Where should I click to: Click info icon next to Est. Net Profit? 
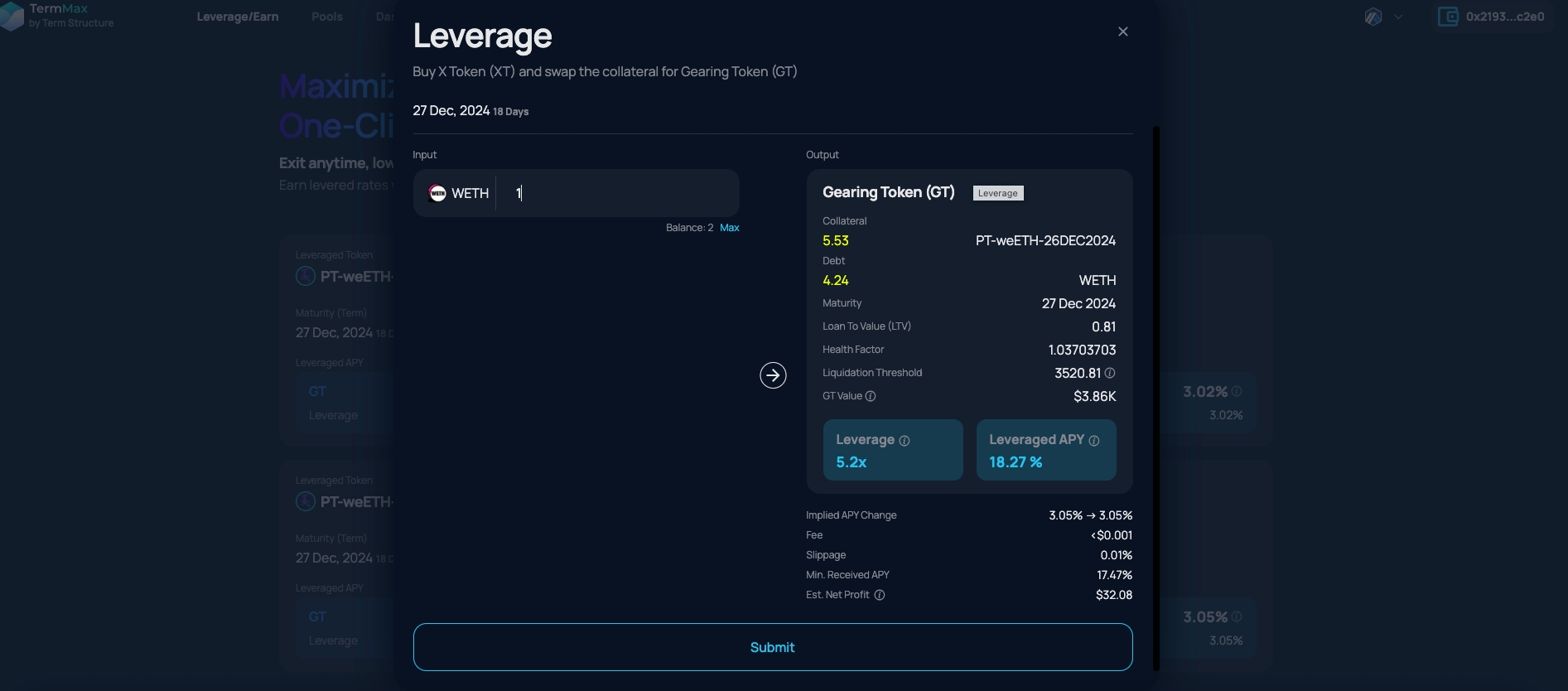[x=880, y=595]
